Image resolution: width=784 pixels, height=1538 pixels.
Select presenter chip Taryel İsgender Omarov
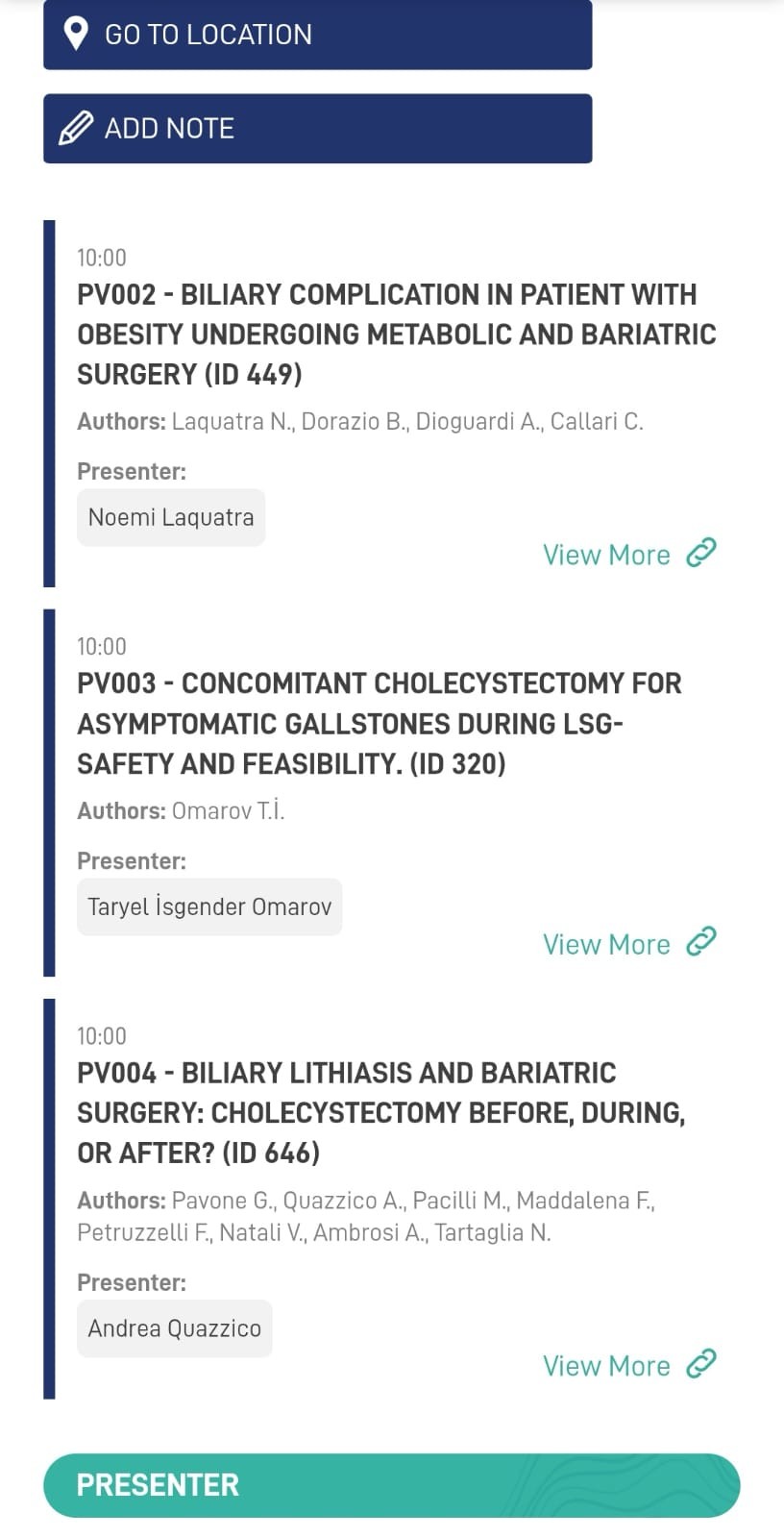click(209, 906)
